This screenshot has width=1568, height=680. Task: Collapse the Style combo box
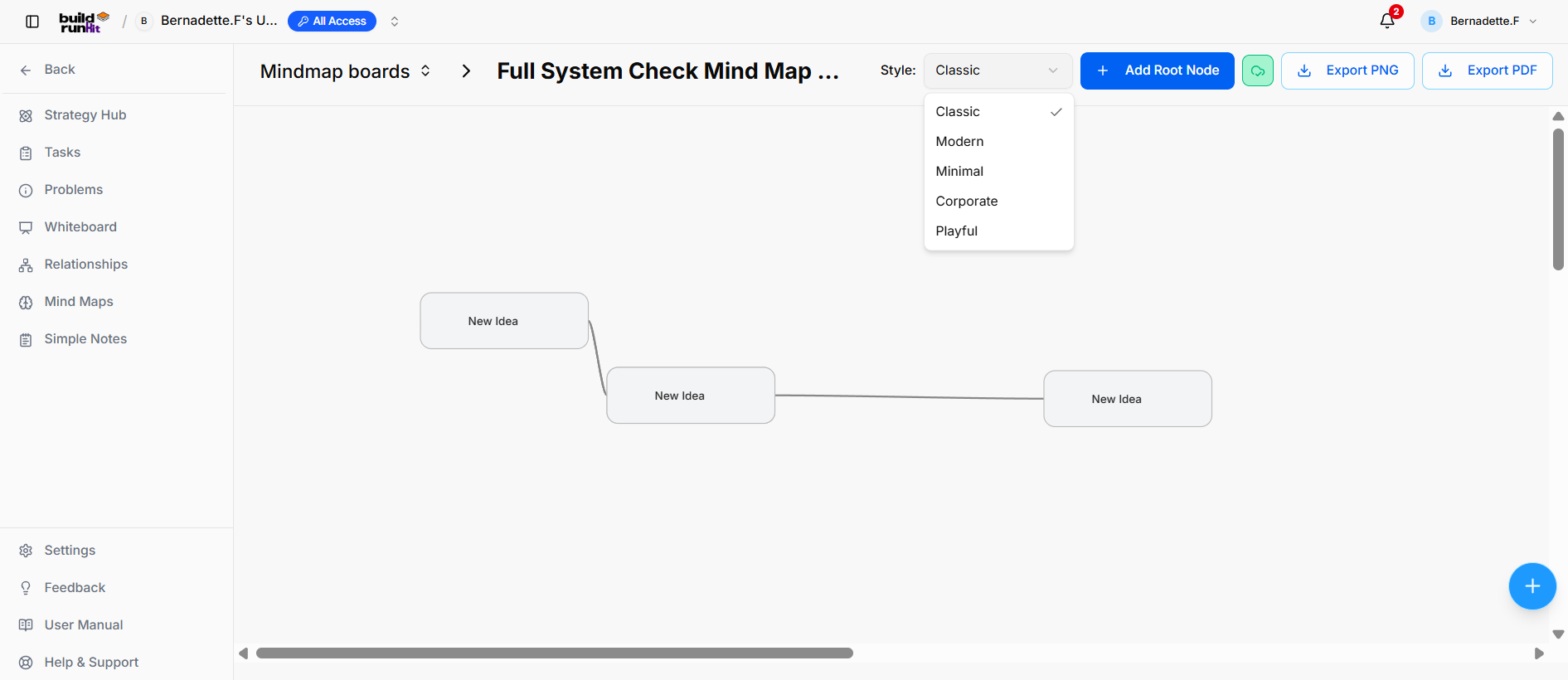998,70
